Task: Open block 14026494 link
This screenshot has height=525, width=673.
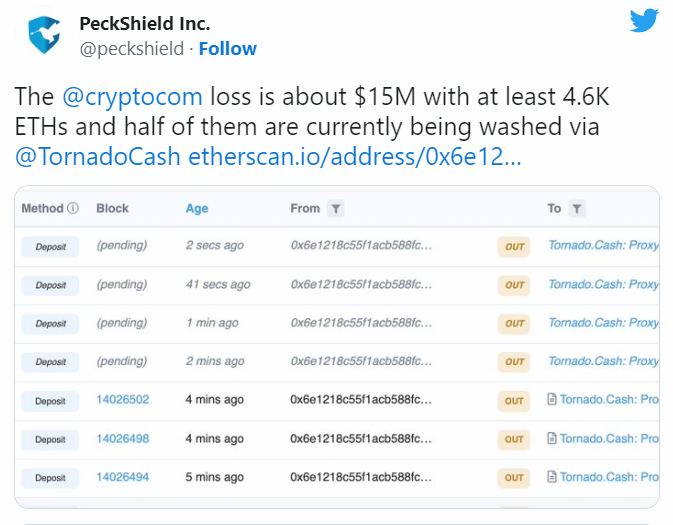Action: (x=122, y=478)
